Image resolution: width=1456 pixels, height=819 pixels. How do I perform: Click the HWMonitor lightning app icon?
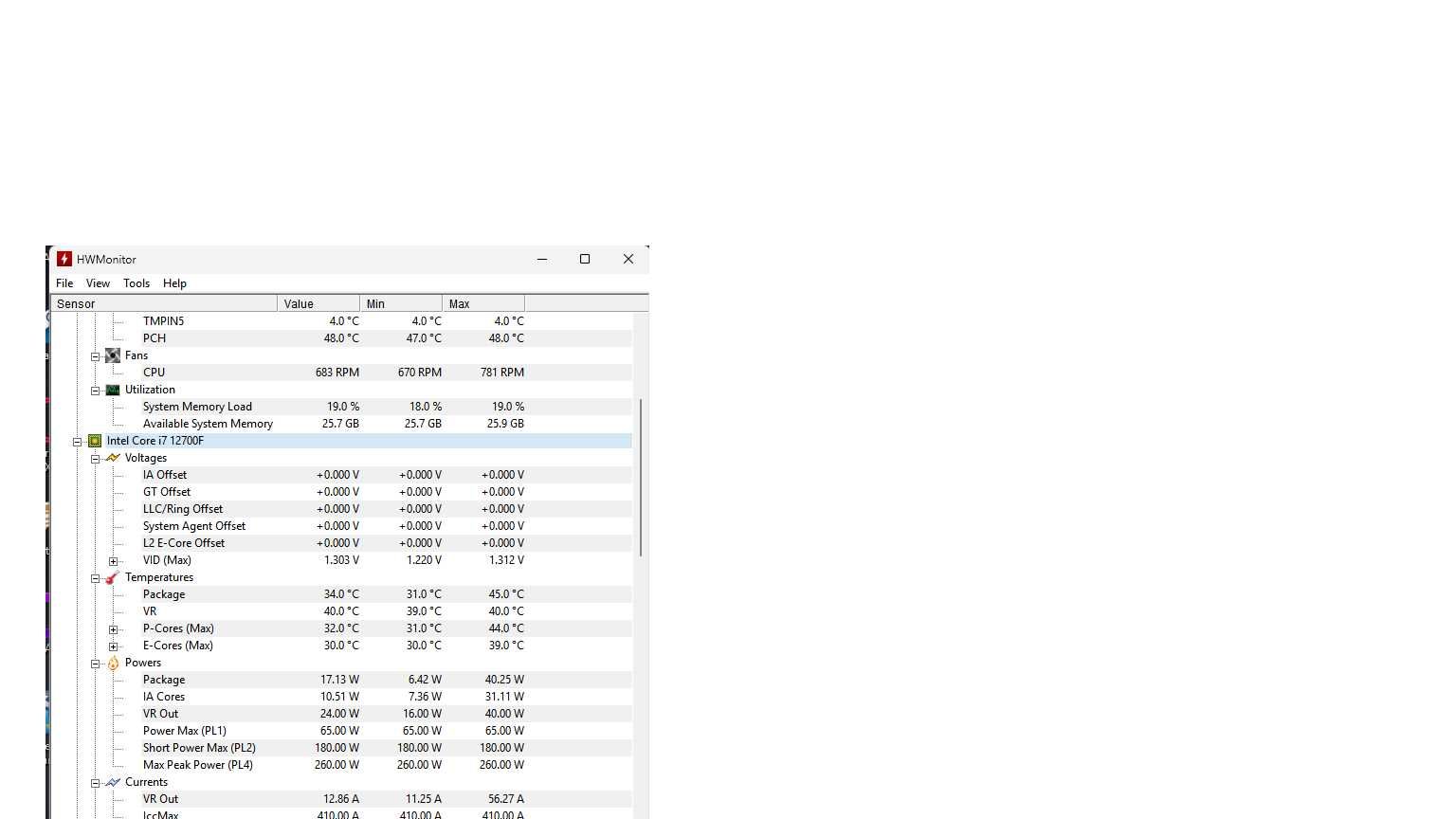click(64, 259)
